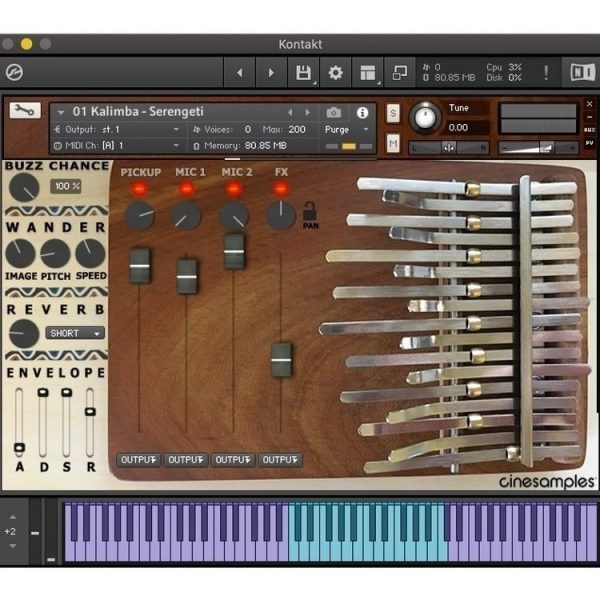
Task: Click the MIC 1 volume fader handle
Action: point(187,277)
